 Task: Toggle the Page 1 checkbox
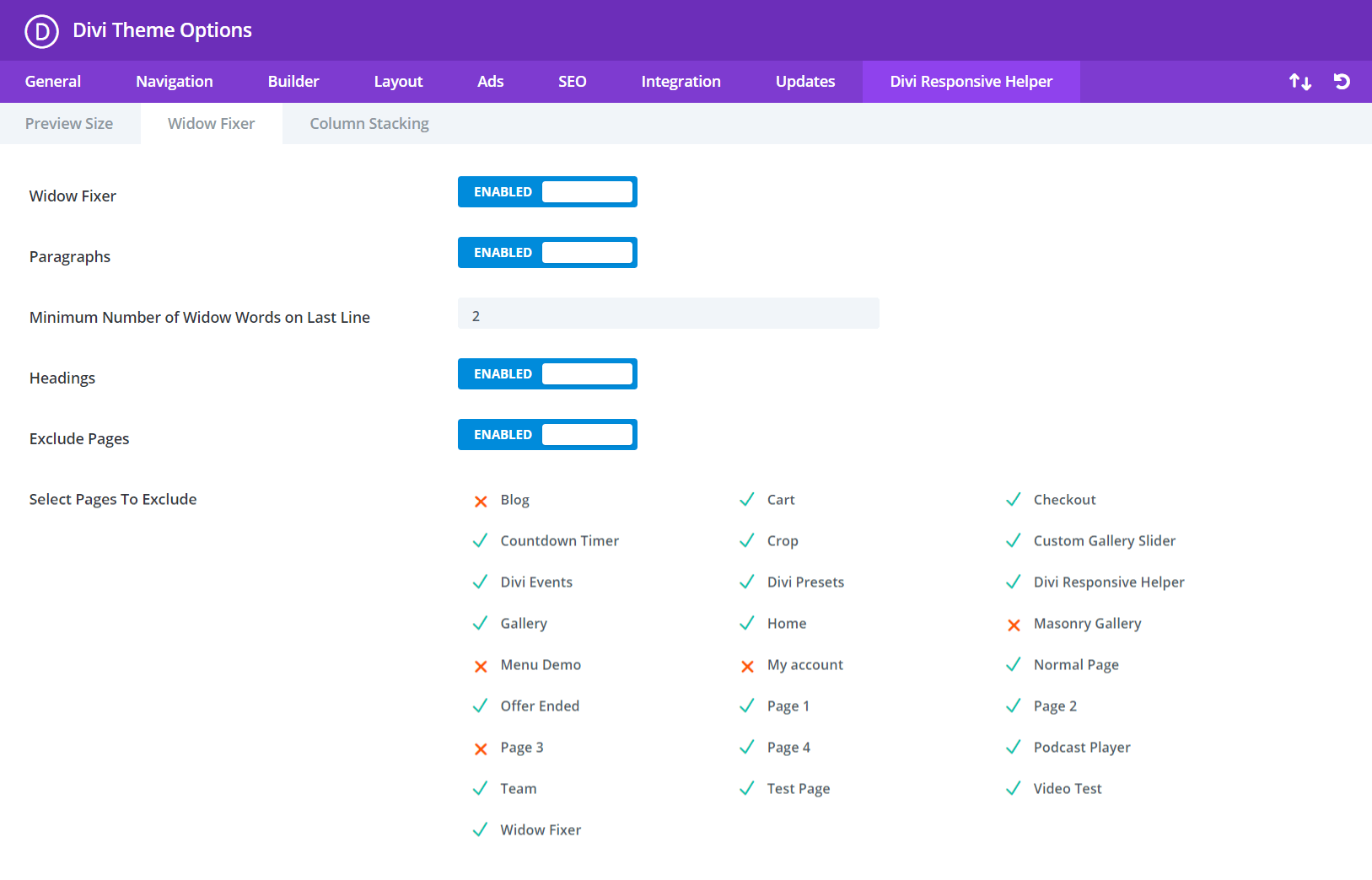coord(746,706)
